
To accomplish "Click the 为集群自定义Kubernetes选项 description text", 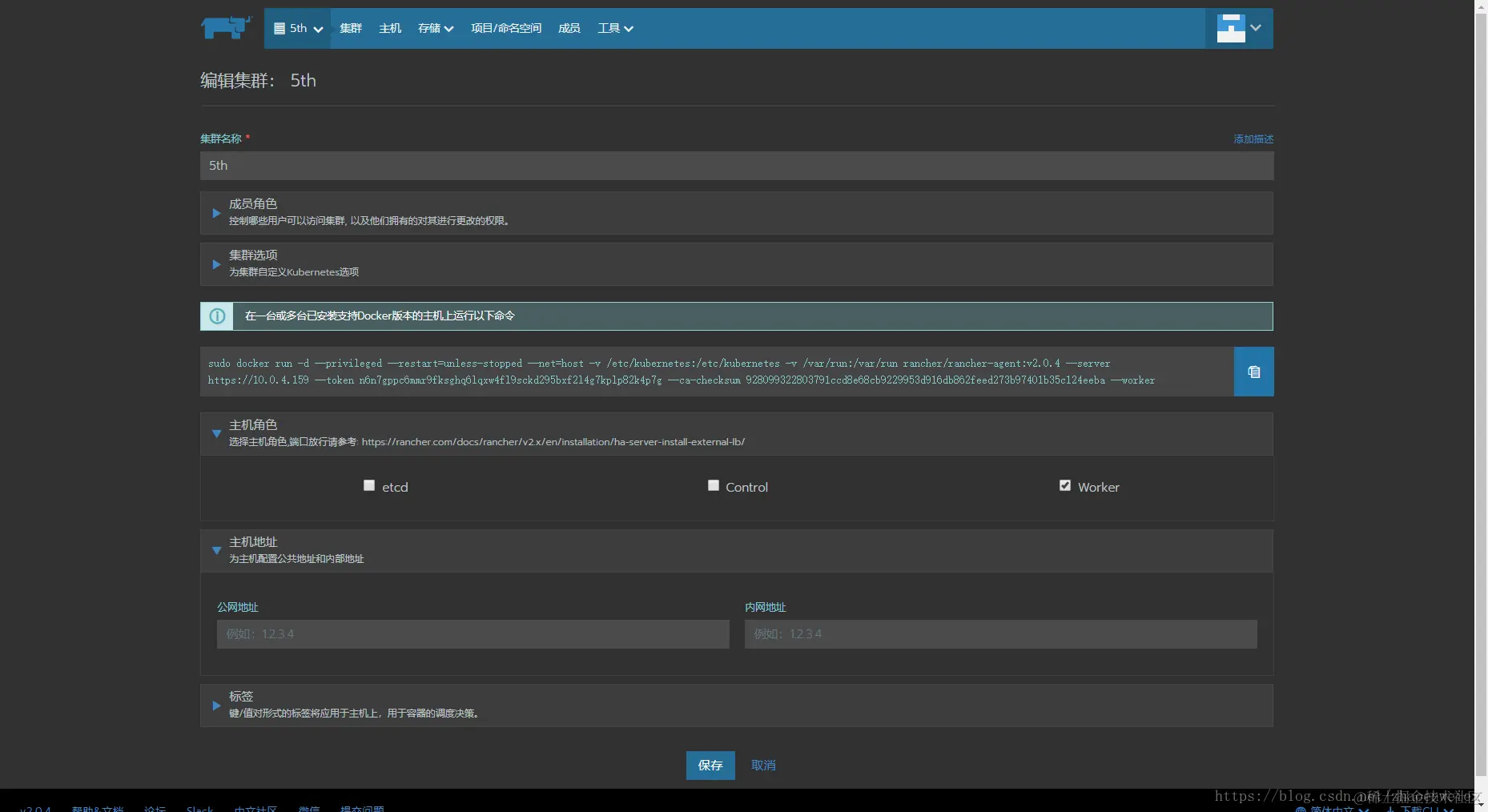I will coord(294,272).
